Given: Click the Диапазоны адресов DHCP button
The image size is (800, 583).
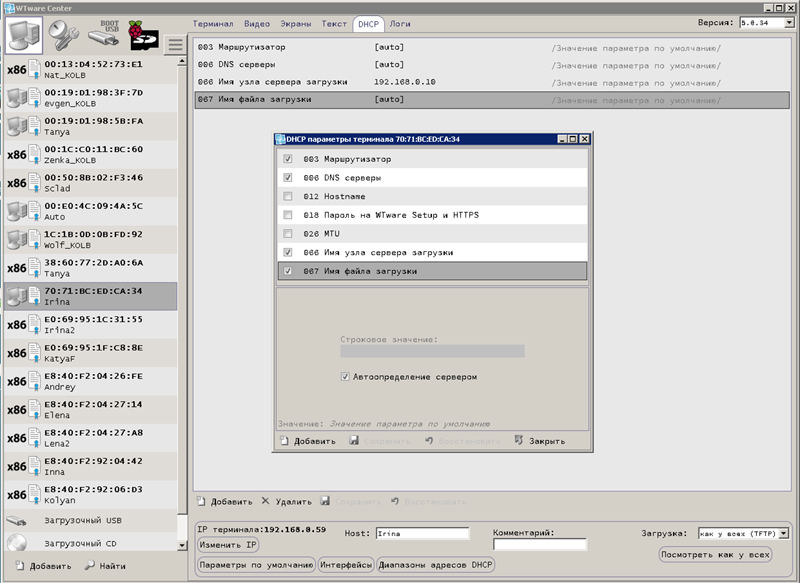Looking at the screenshot, I should tap(436, 565).
